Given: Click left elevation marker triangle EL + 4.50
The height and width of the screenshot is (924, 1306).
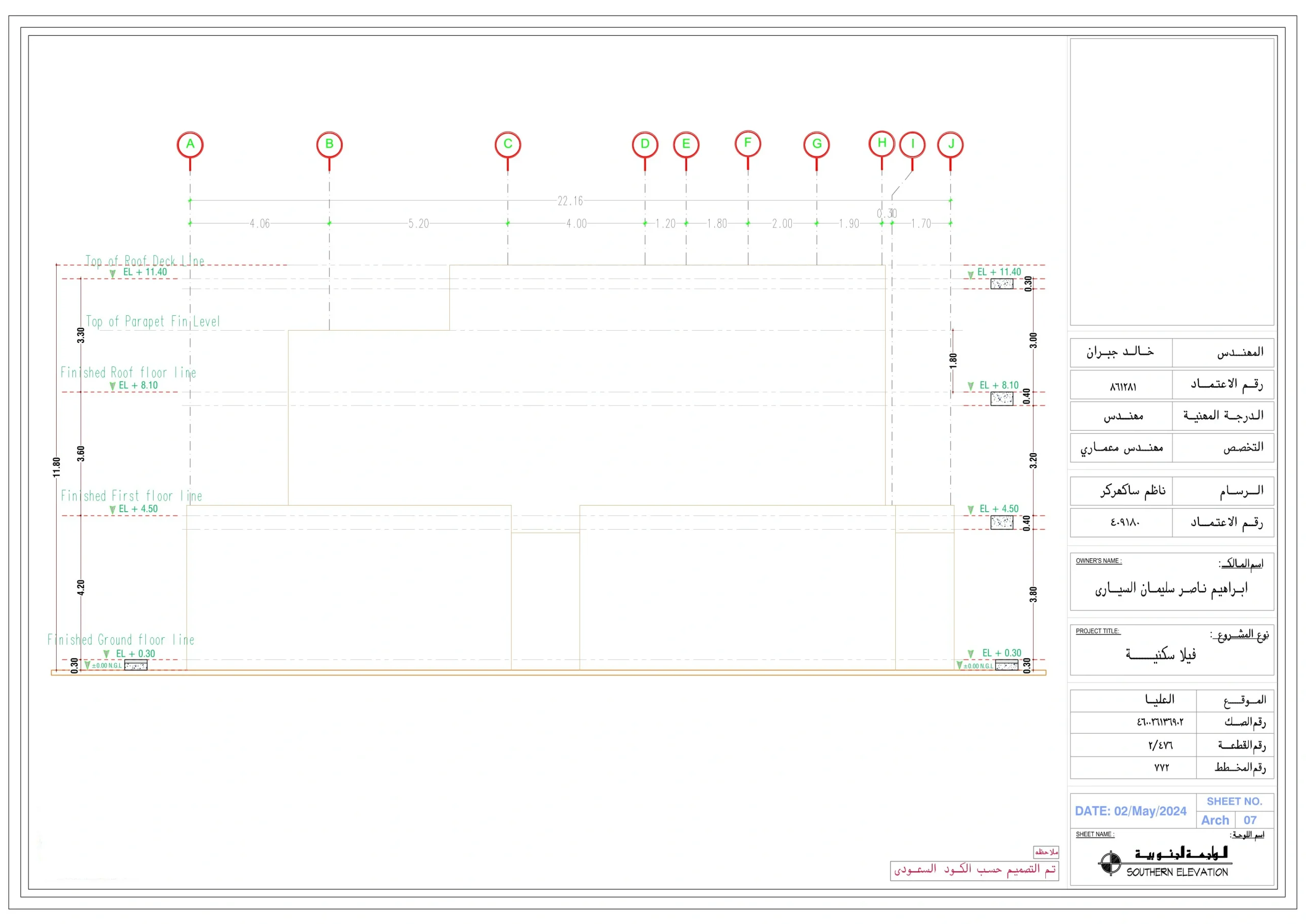Looking at the screenshot, I should [112, 510].
